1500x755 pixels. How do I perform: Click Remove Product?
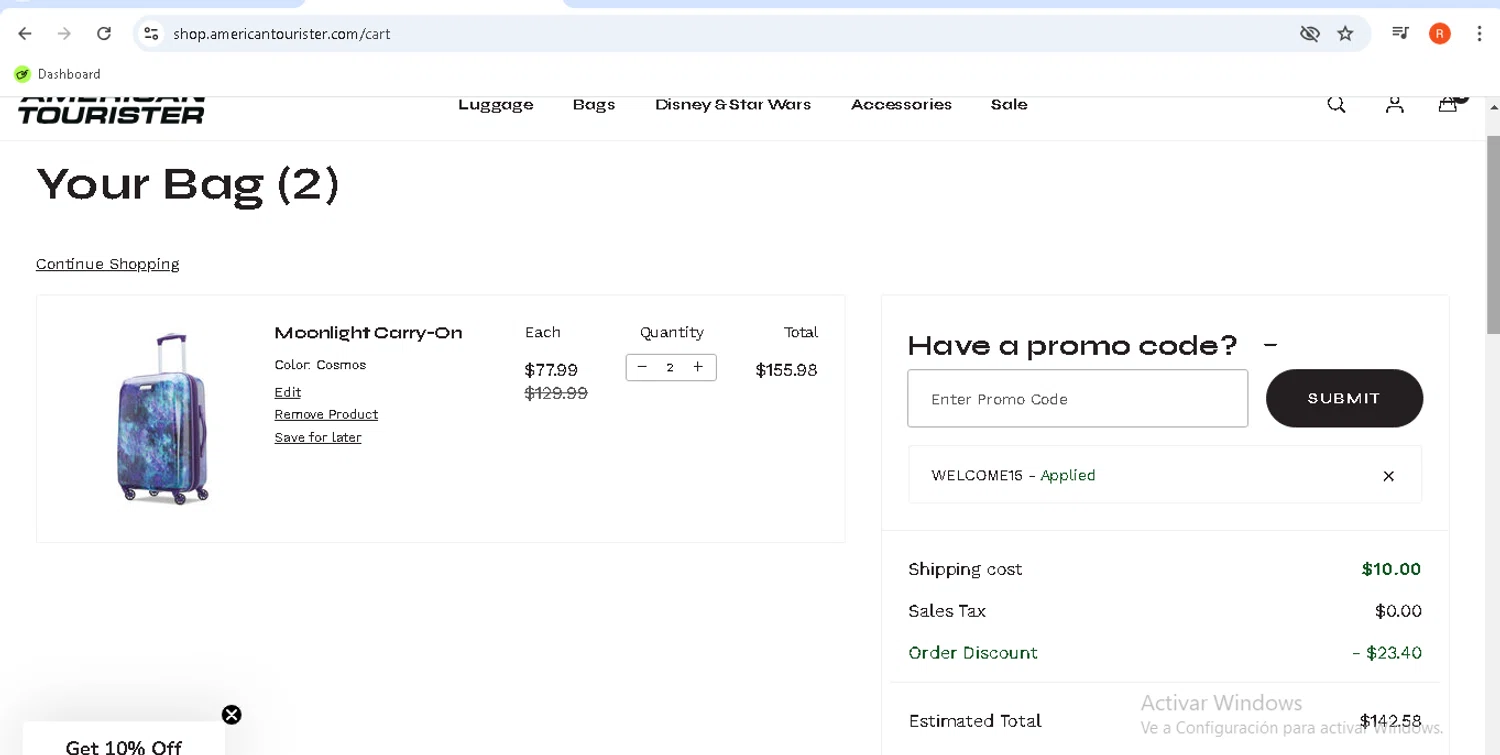(326, 414)
